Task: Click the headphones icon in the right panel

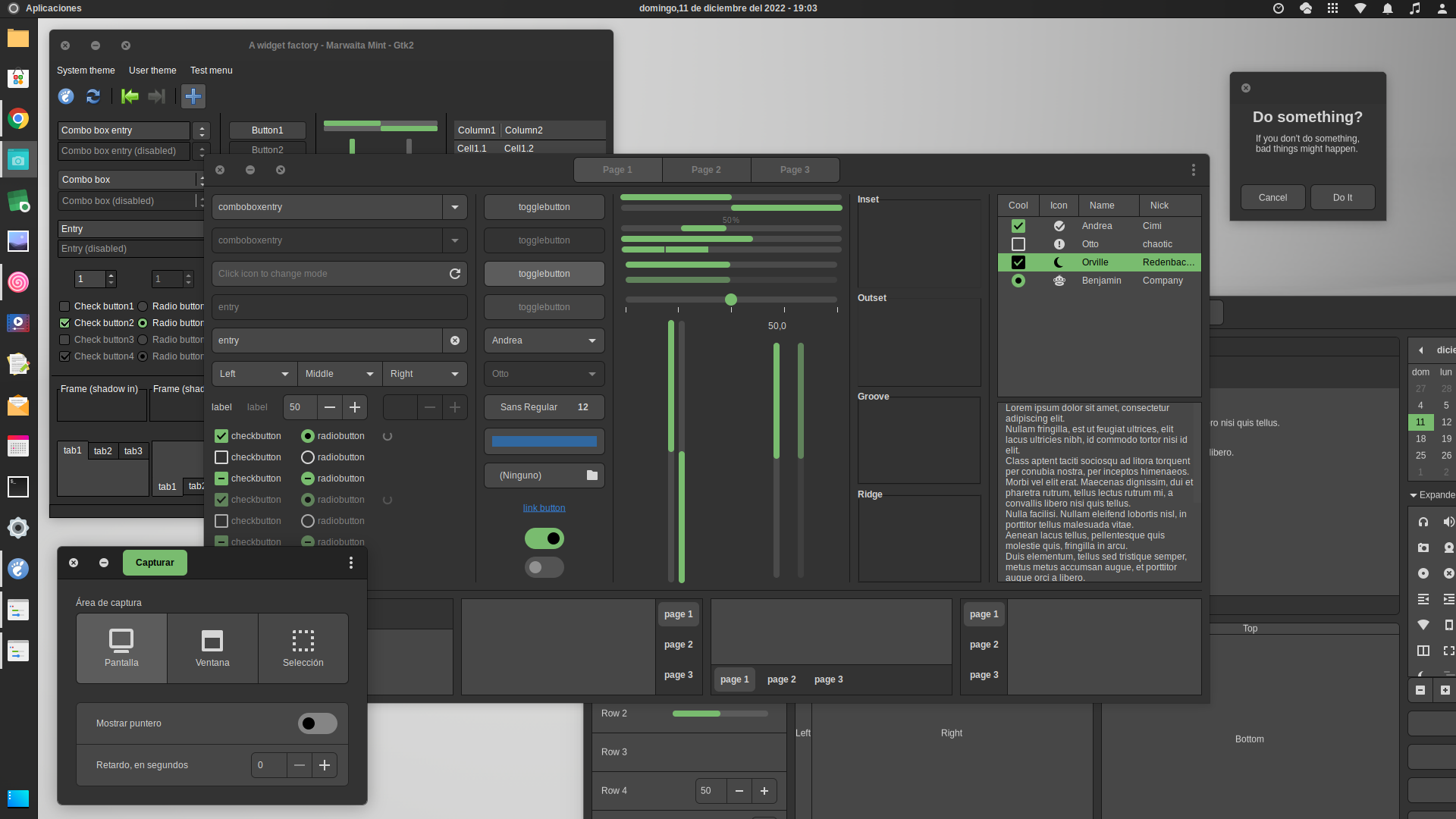Action: coord(1423,522)
